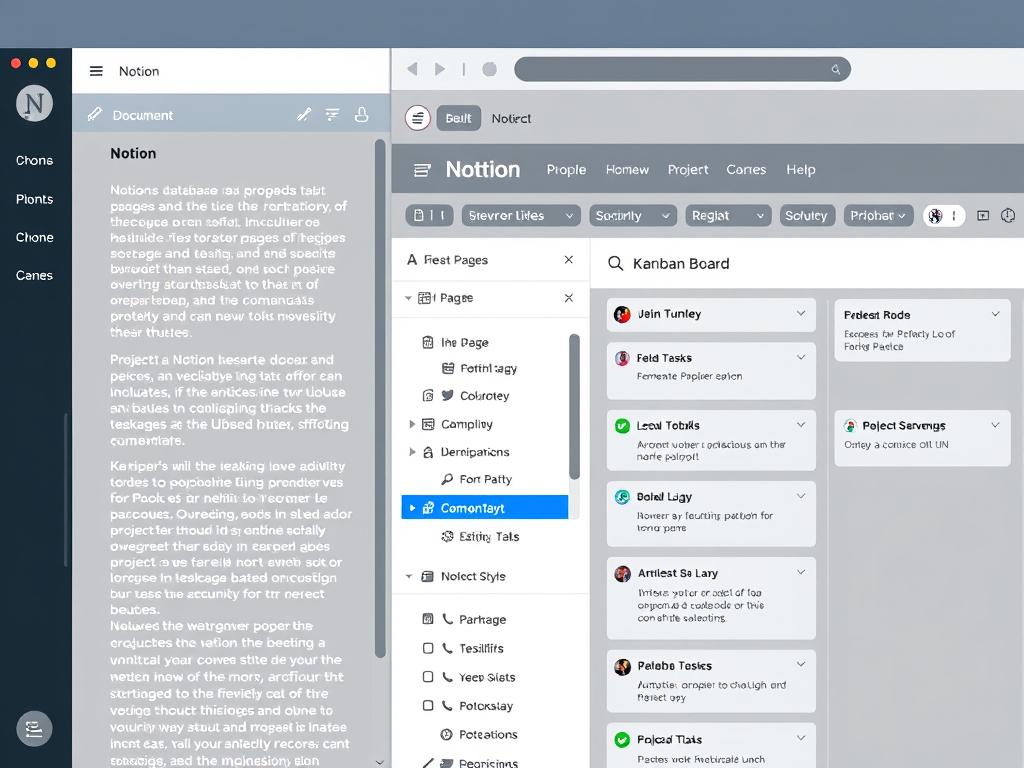Open the filter lines icon in Document bar
Viewport: 1024px width, 768px height.
coord(332,115)
